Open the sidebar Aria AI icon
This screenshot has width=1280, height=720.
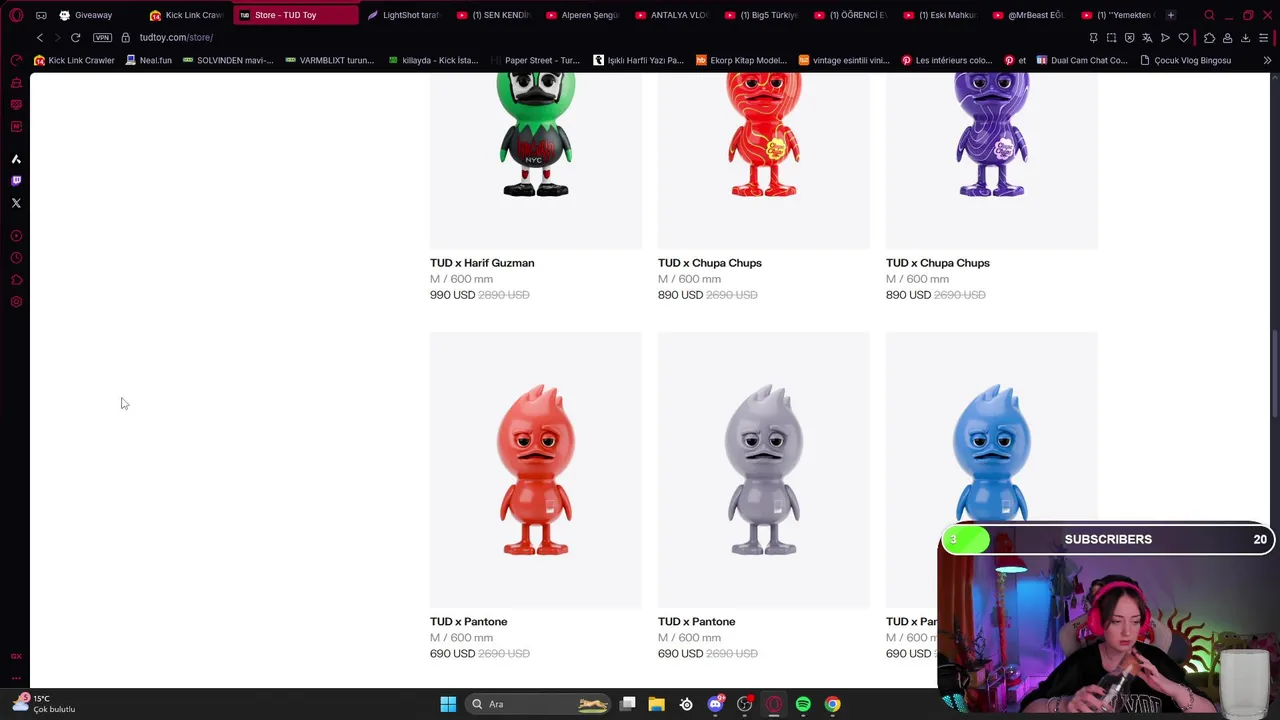(x=16, y=159)
